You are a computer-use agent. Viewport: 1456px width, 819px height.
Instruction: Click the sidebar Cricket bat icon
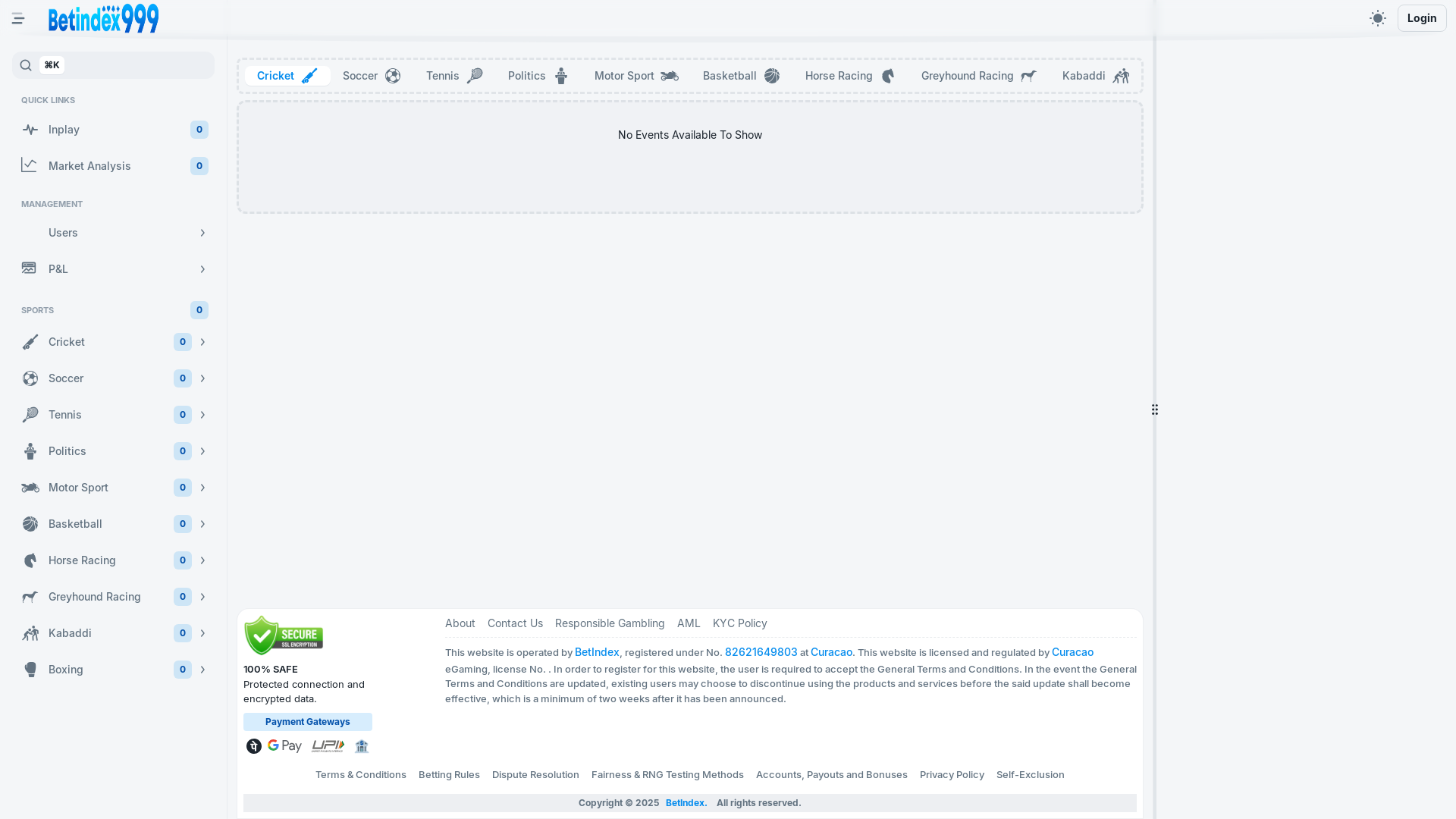click(x=30, y=342)
